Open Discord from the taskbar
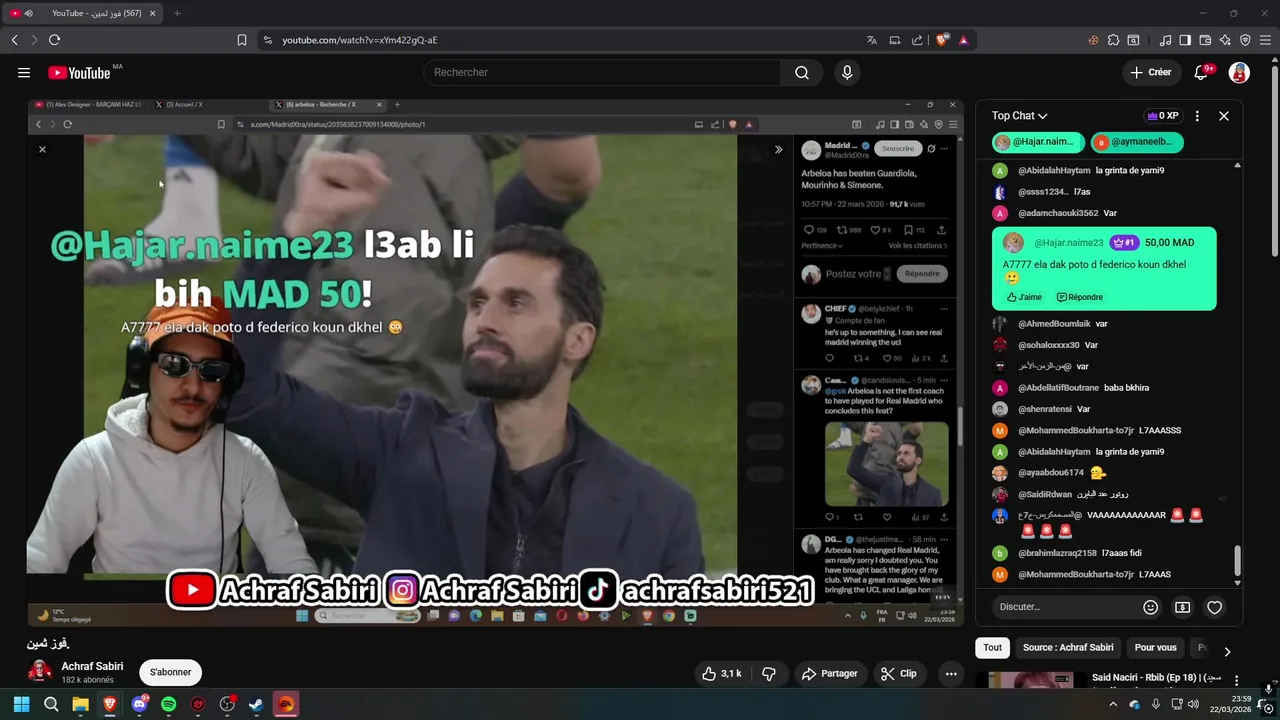1280x720 pixels. click(139, 704)
